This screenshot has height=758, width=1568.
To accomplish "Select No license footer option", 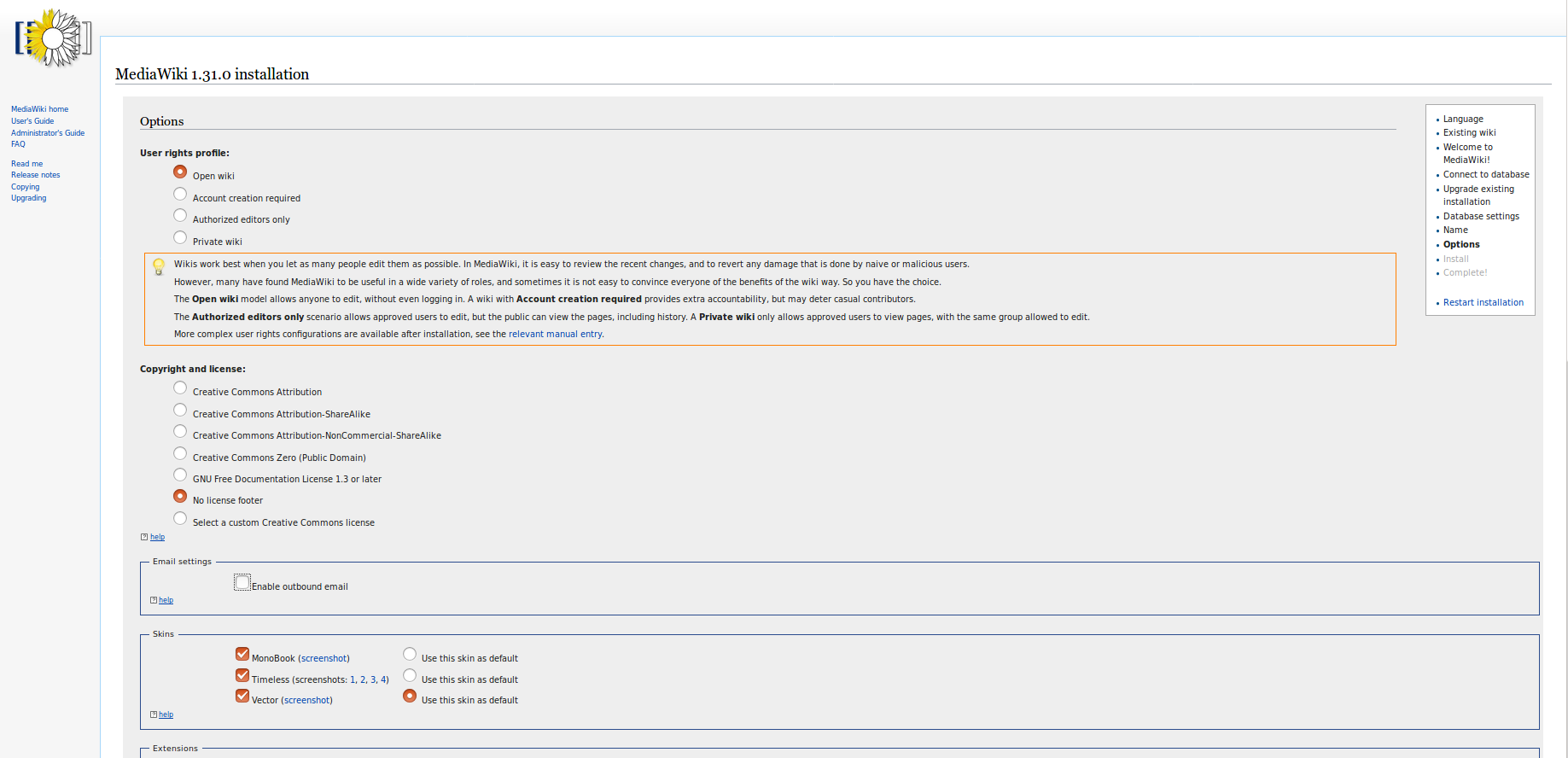I will 180,496.
